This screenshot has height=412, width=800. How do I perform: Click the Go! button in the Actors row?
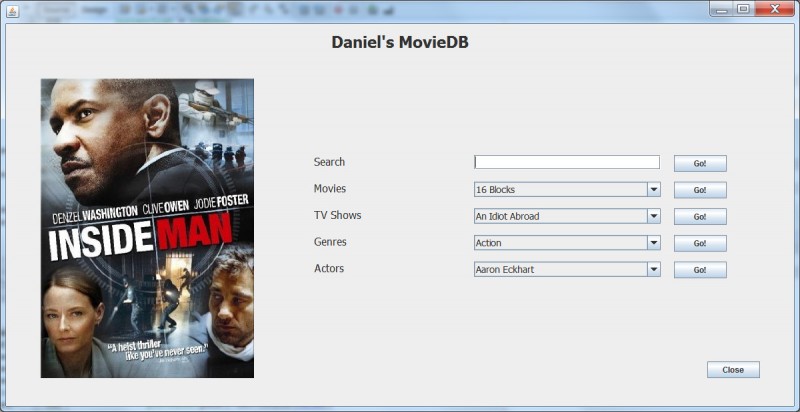point(700,270)
